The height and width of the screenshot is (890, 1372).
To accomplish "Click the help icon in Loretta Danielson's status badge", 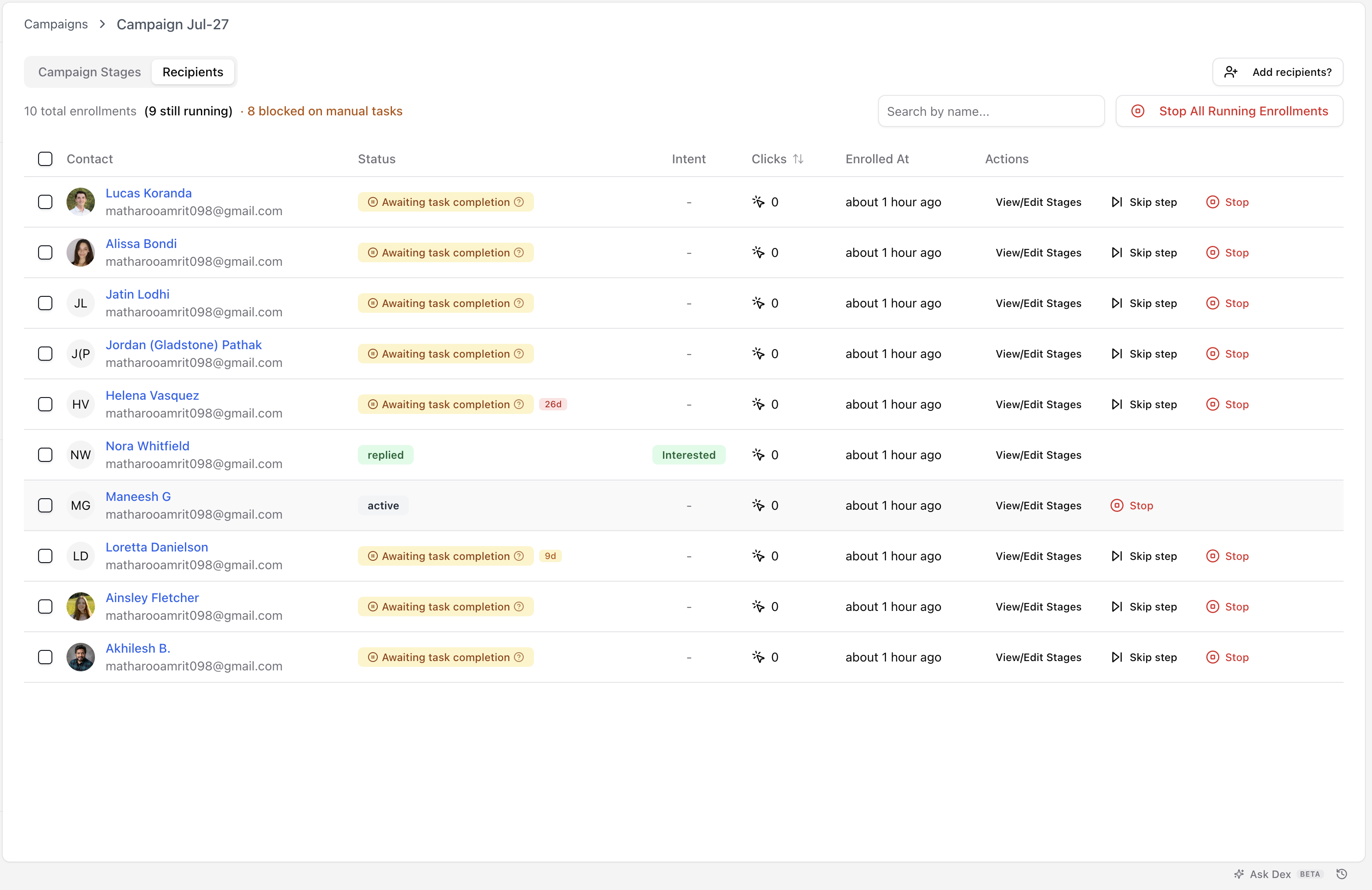I will (x=519, y=556).
